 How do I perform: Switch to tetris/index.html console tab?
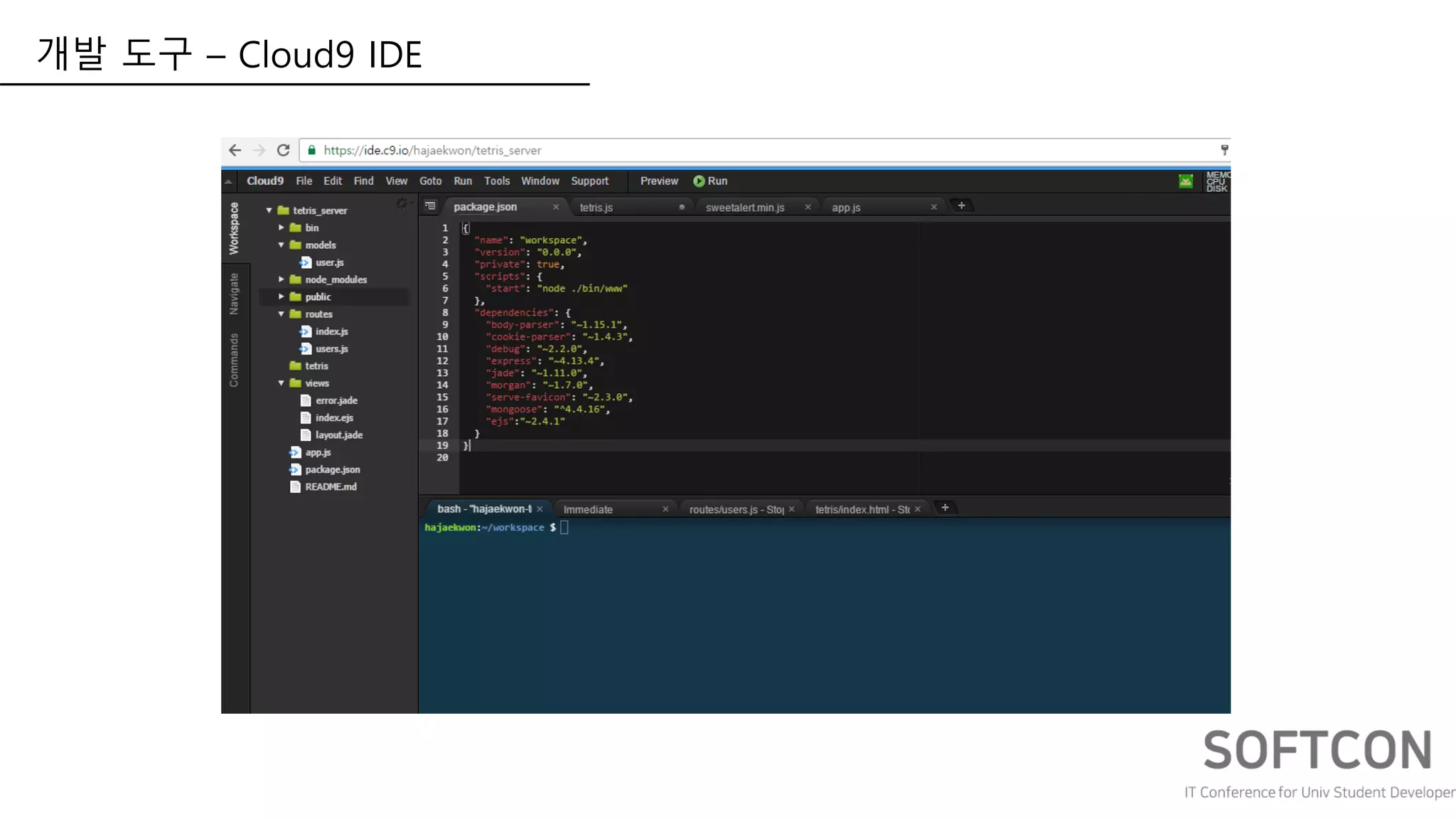862,510
